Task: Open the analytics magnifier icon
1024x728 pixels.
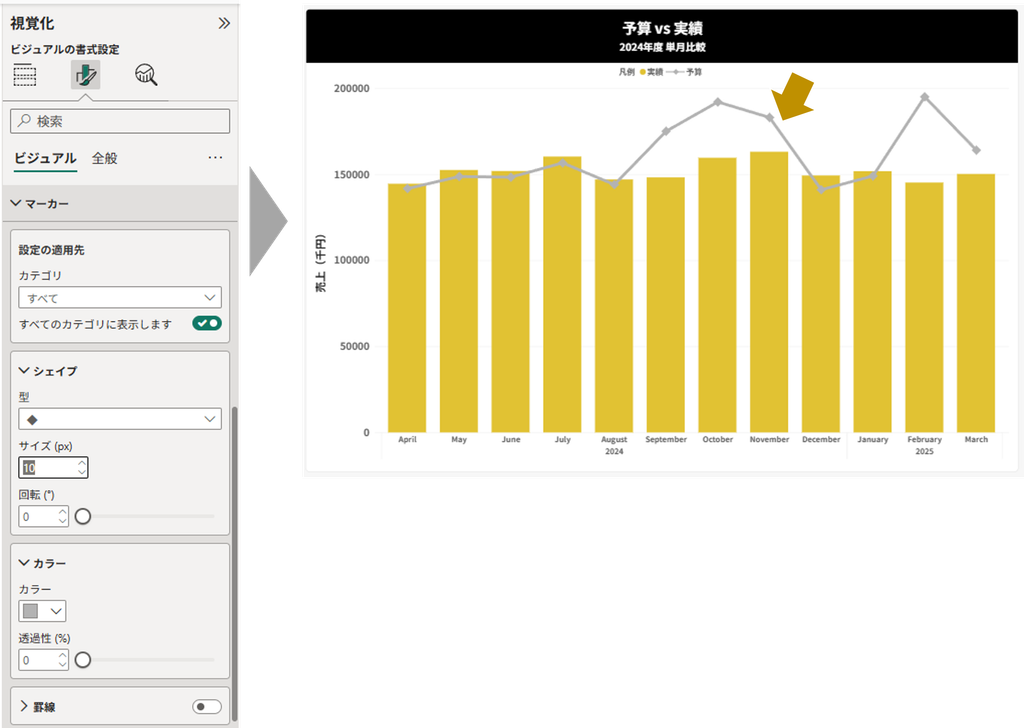Action: point(146,75)
